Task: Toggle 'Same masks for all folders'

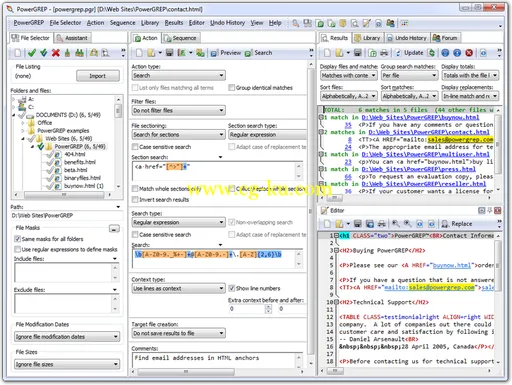Action: 17,239
